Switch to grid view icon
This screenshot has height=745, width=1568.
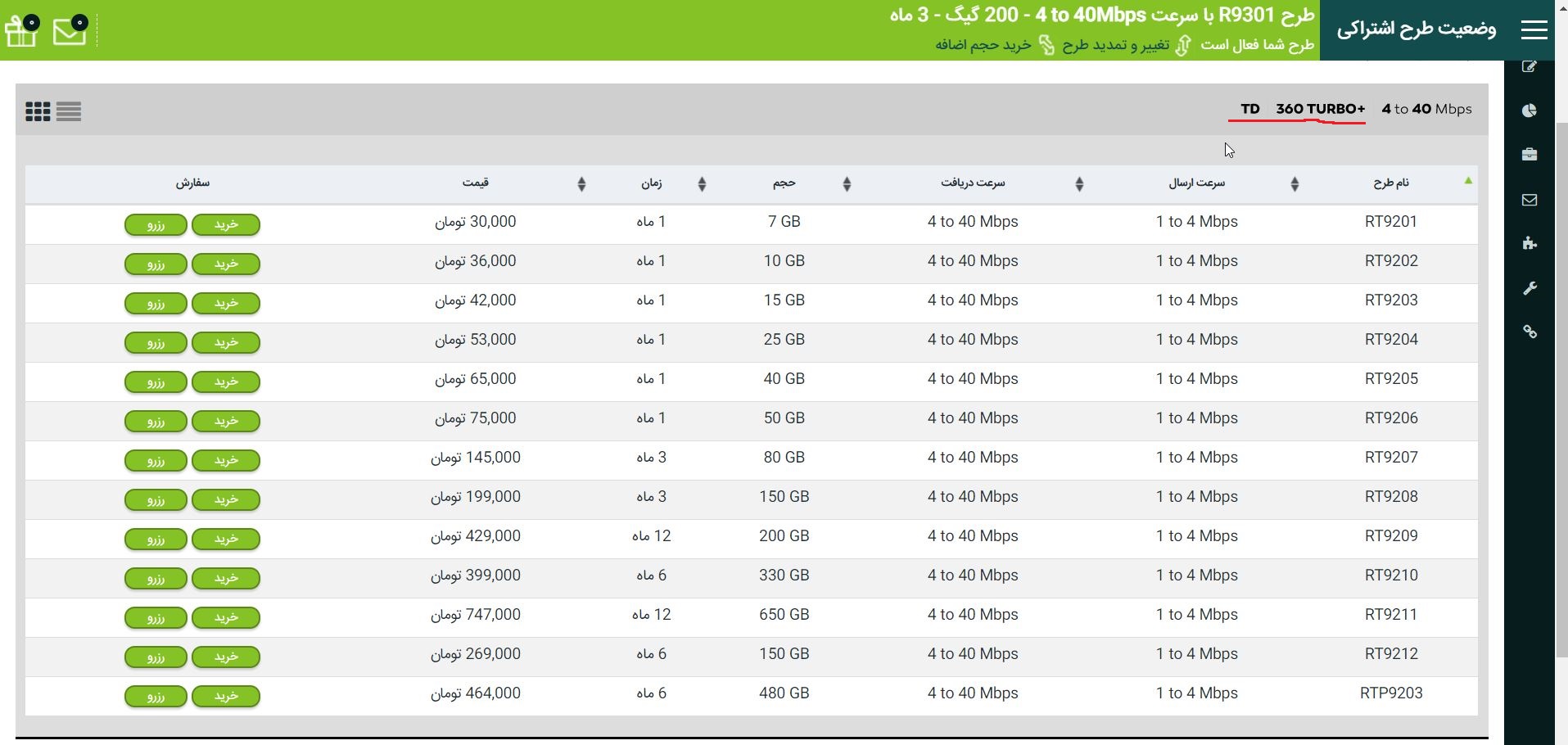click(38, 111)
